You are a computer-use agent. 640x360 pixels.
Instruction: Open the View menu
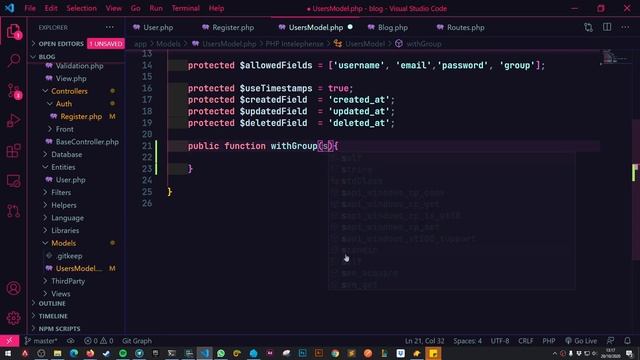[x=113, y=8]
